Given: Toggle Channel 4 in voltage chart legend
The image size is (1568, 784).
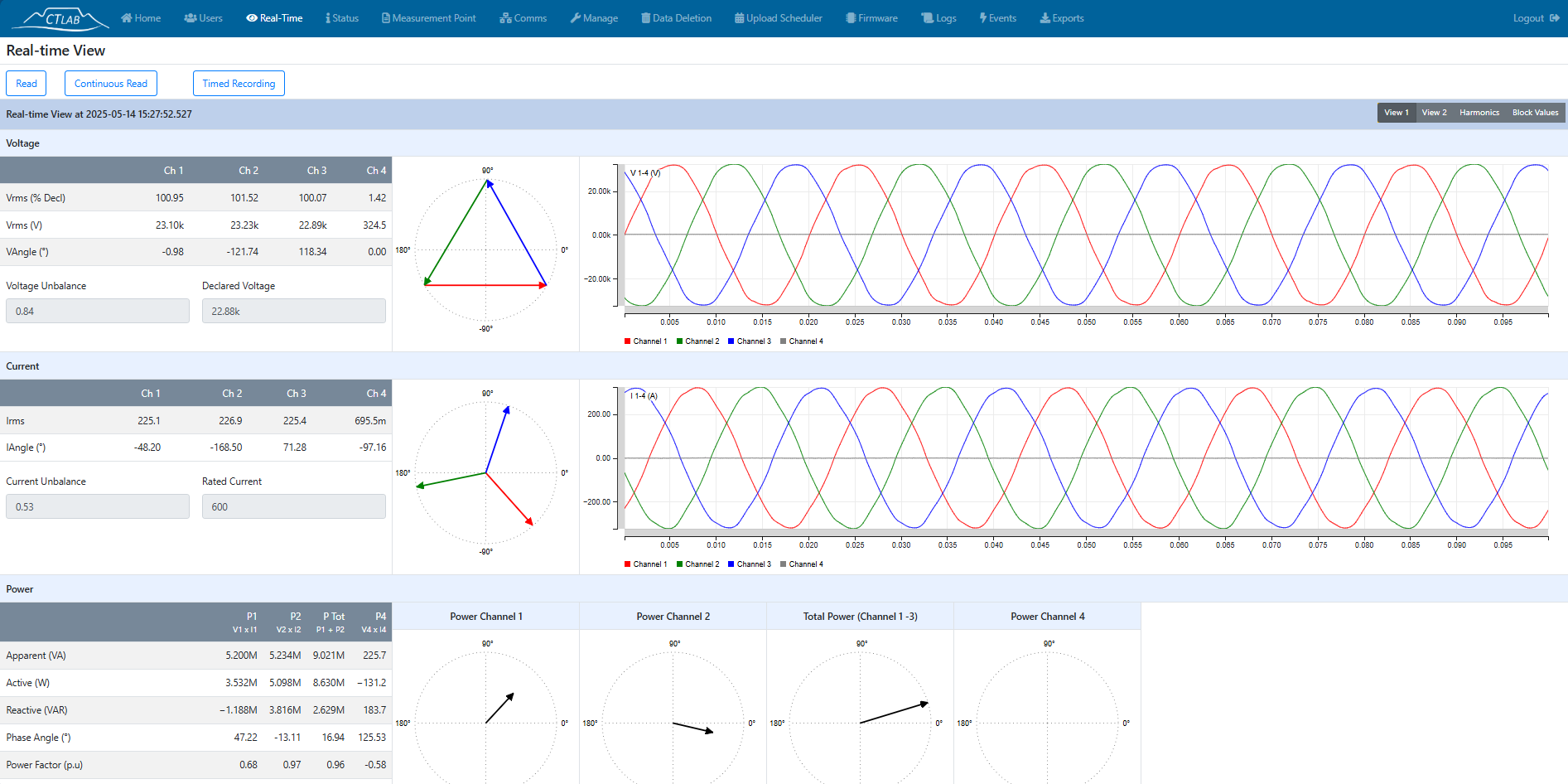Looking at the screenshot, I should tap(802, 341).
